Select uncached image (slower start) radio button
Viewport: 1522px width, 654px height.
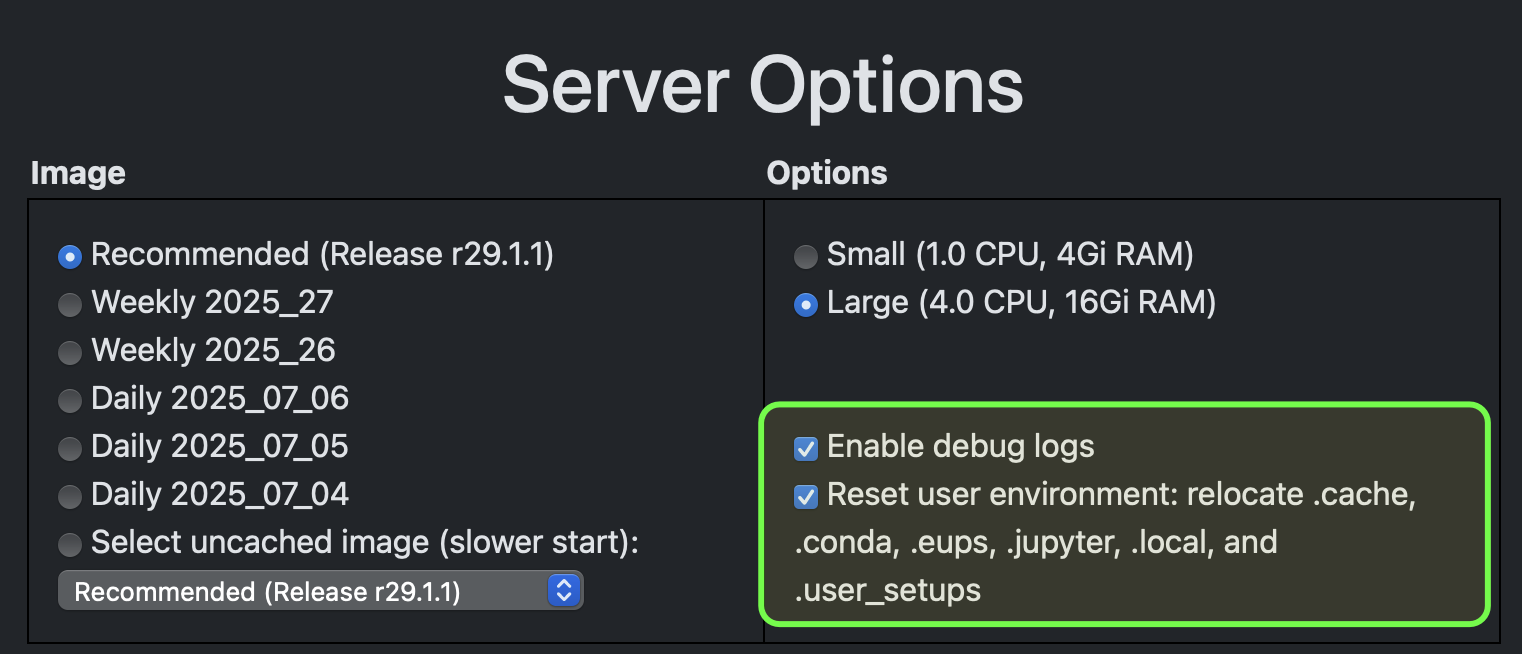(69, 545)
